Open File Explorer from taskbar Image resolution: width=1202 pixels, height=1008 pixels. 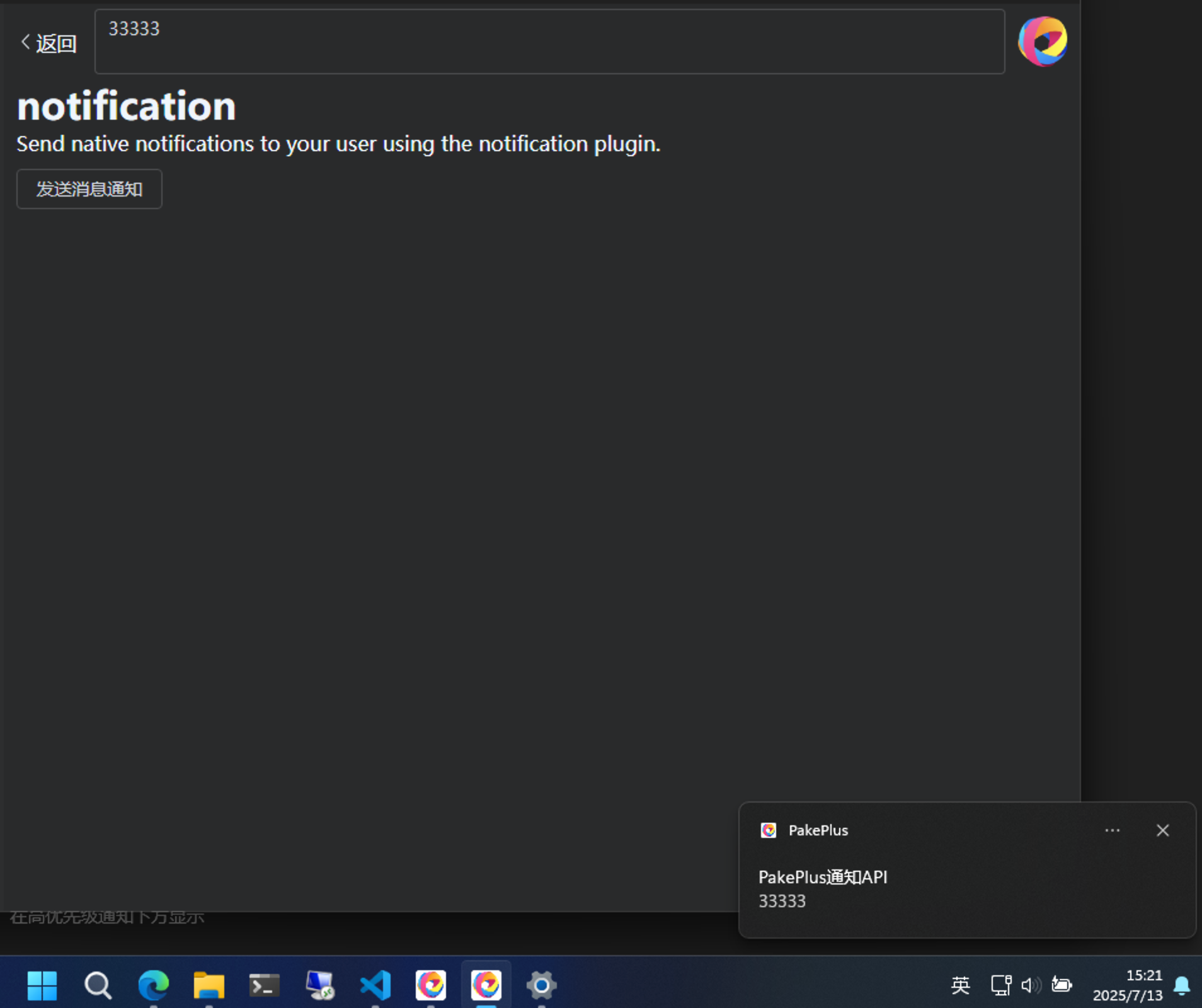point(209,985)
